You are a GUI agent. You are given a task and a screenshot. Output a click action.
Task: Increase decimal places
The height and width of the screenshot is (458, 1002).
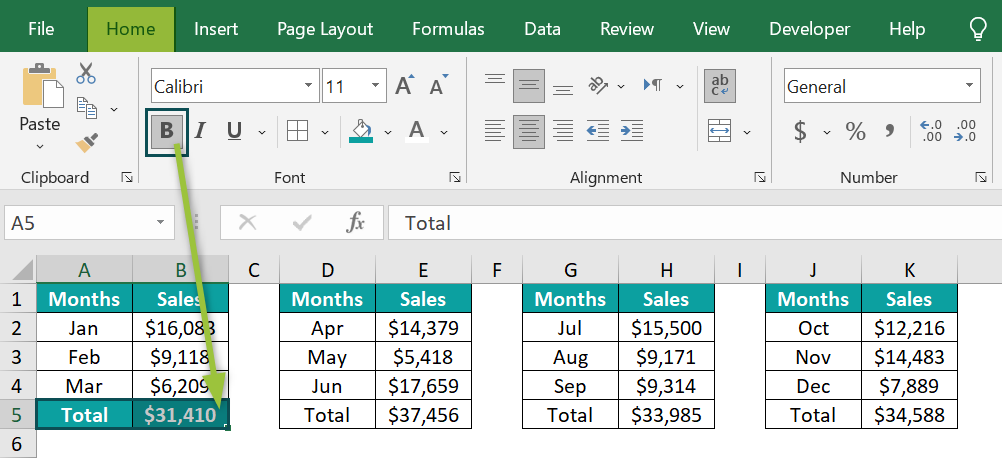[930, 131]
